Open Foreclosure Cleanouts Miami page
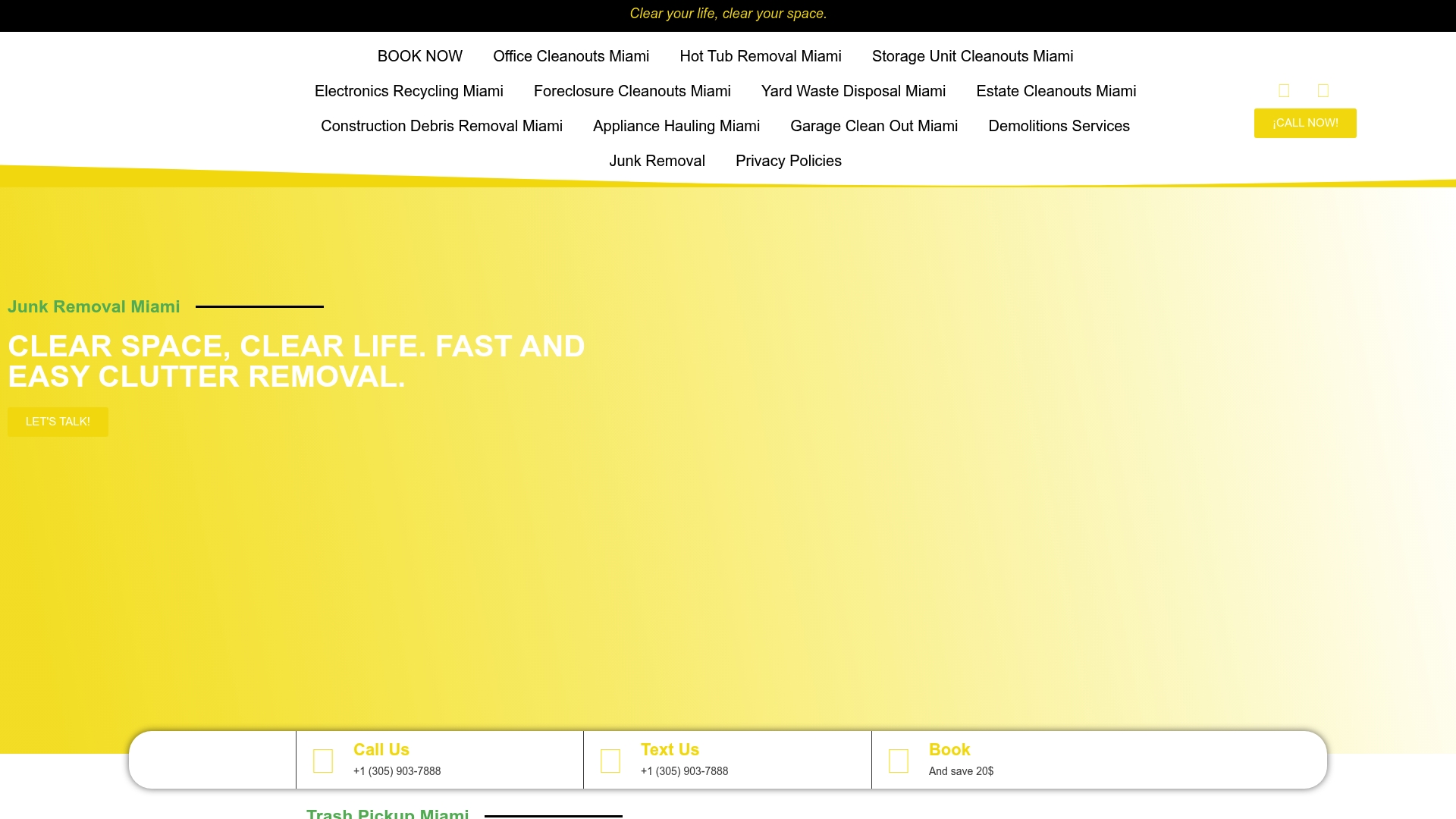This screenshot has height=819, width=1456. point(632,91)
